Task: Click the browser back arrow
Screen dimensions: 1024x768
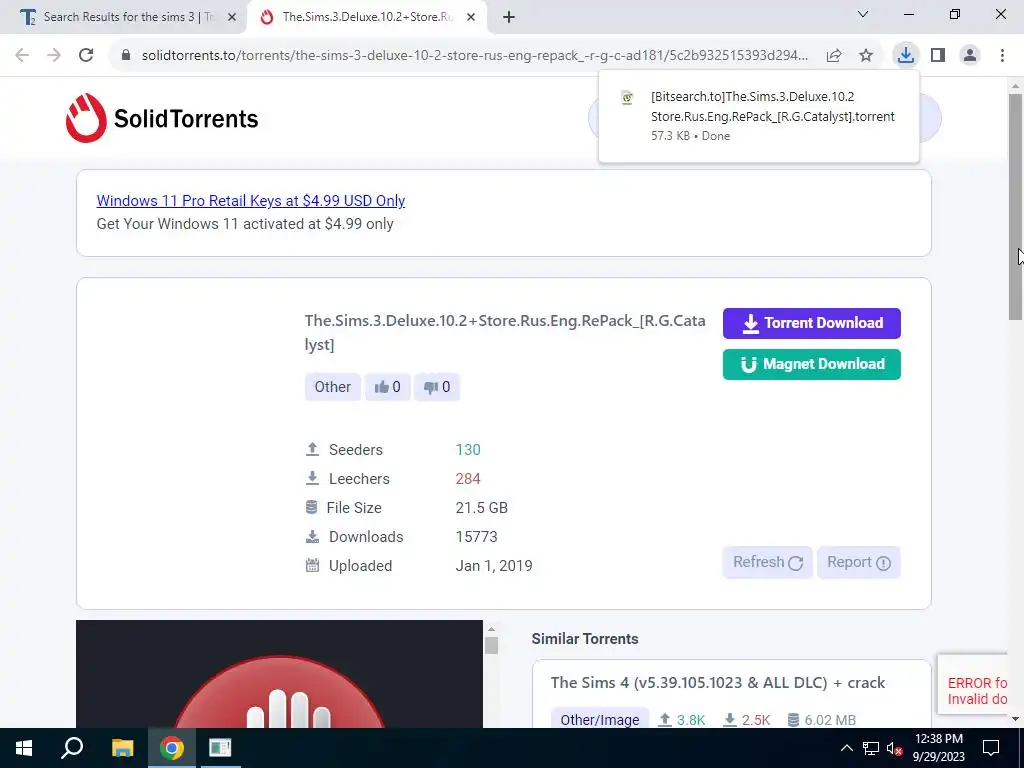Action: click(22, 55)
